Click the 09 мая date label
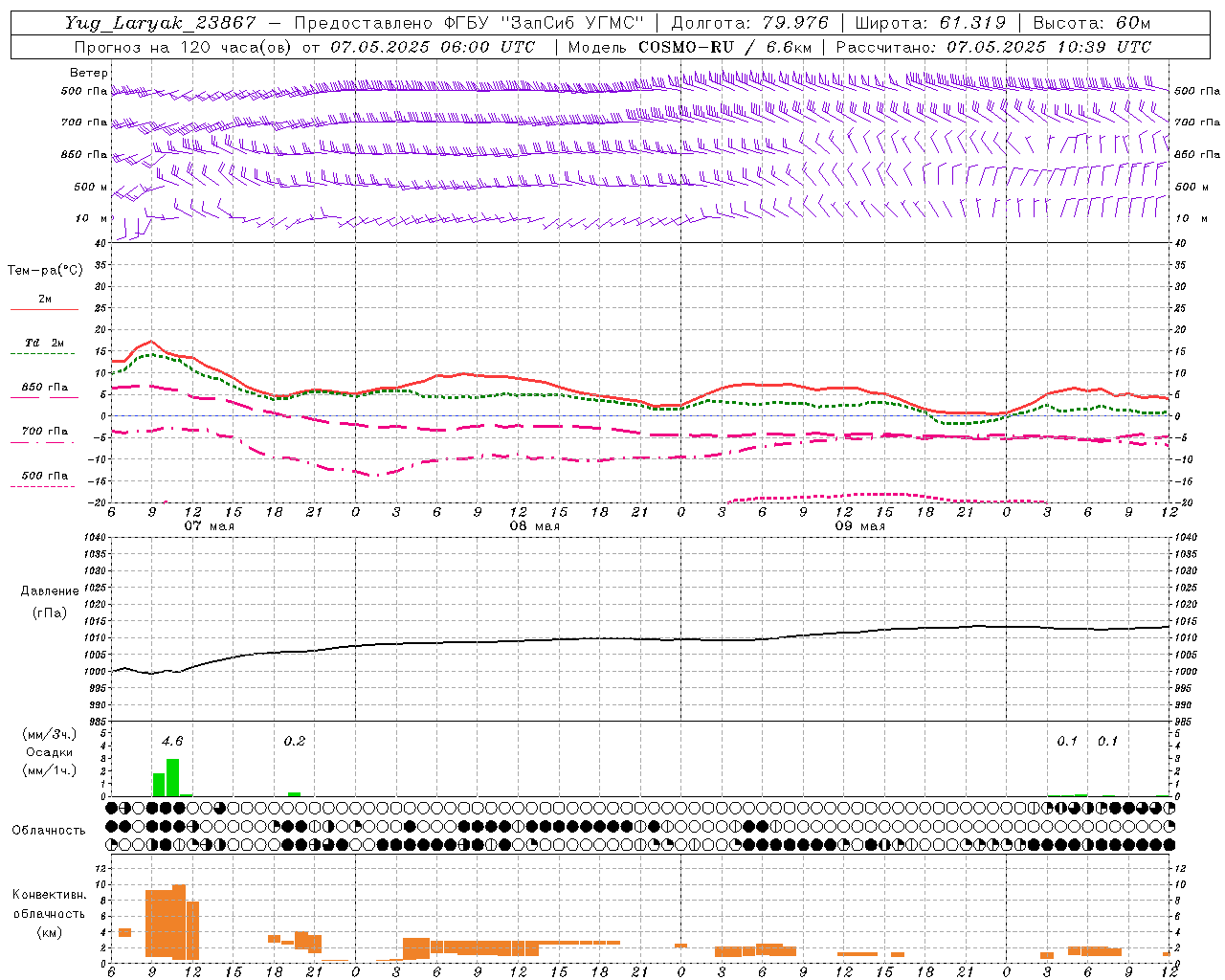 [x=860, y=526]
